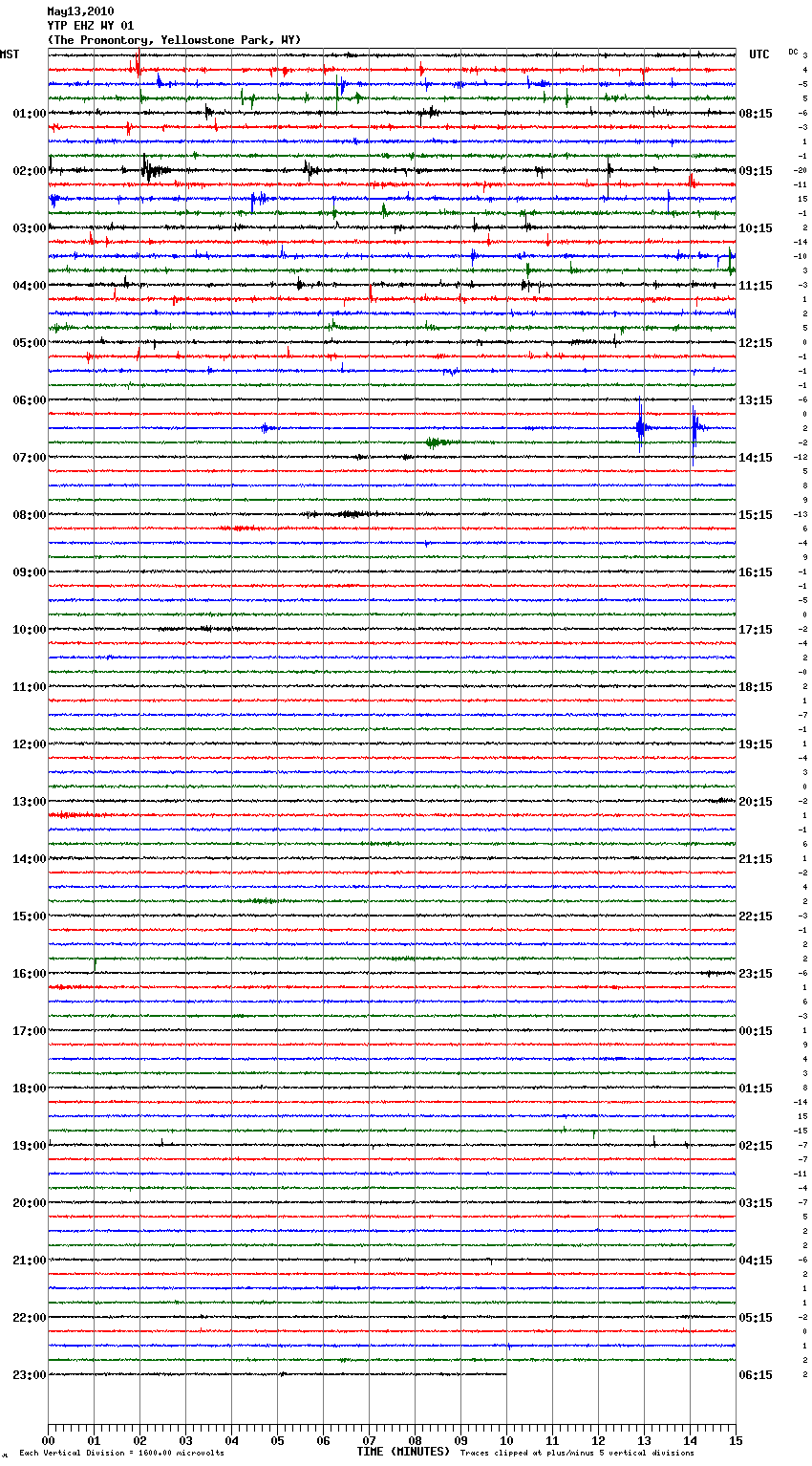
Task: Click the traces clipped footnote text
Action: [x=577, y=1454]
